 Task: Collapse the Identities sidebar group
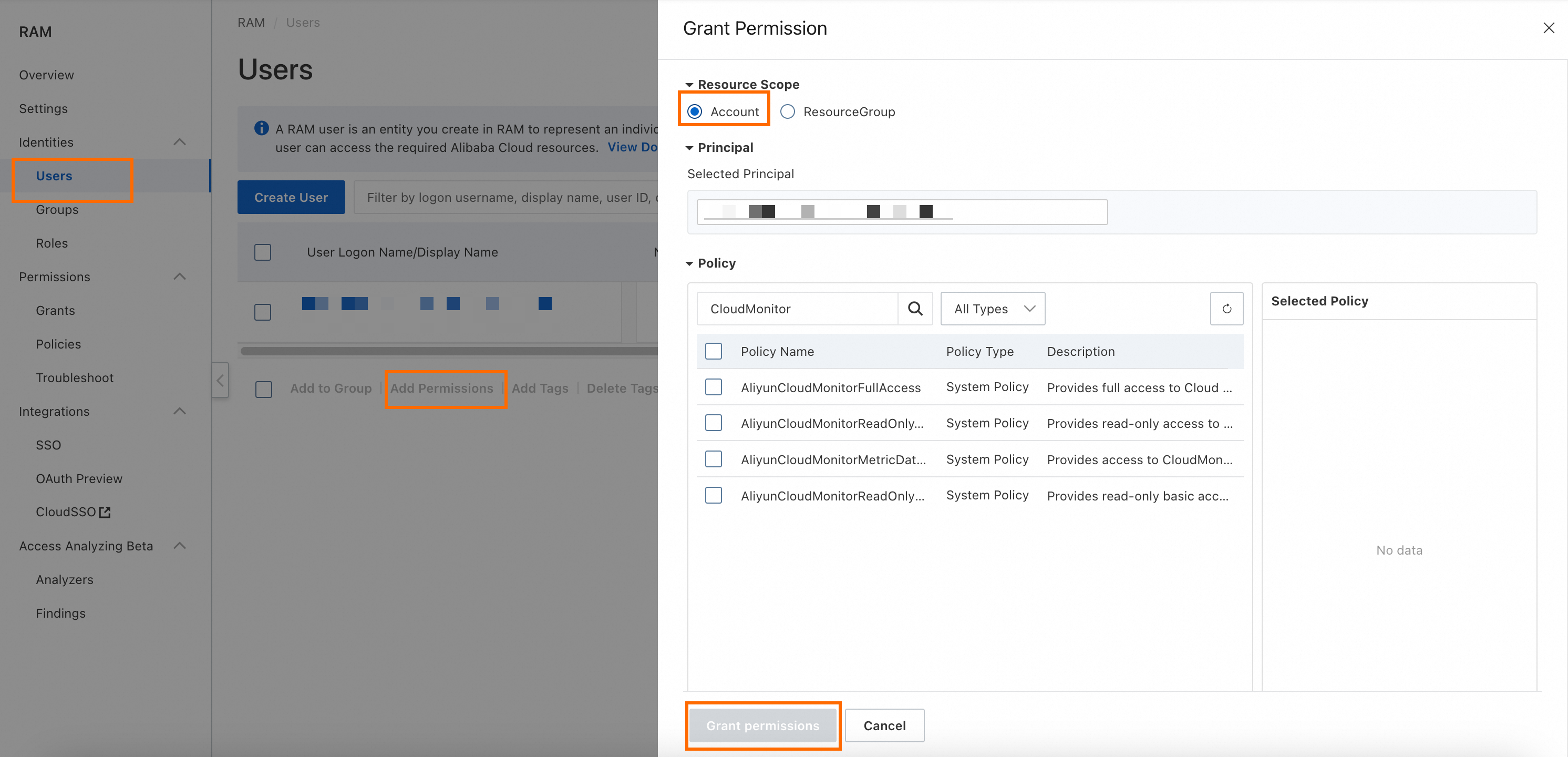pos(180,142)
